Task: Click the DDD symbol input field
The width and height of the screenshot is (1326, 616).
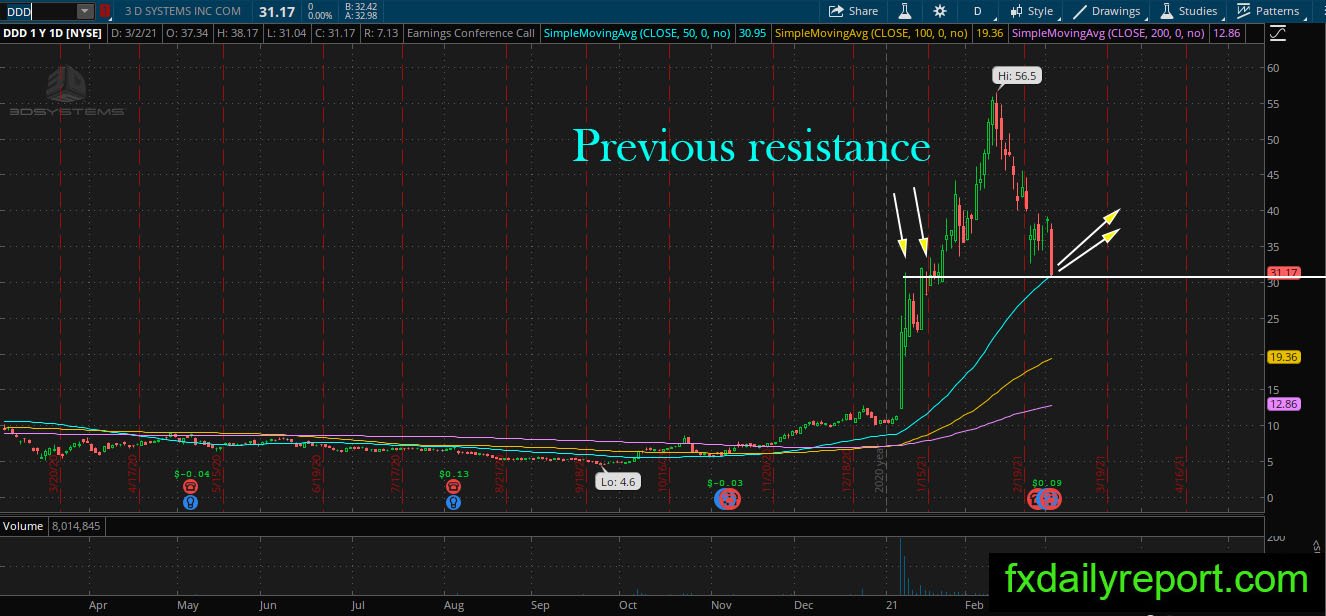Action: tap(39, 11)
